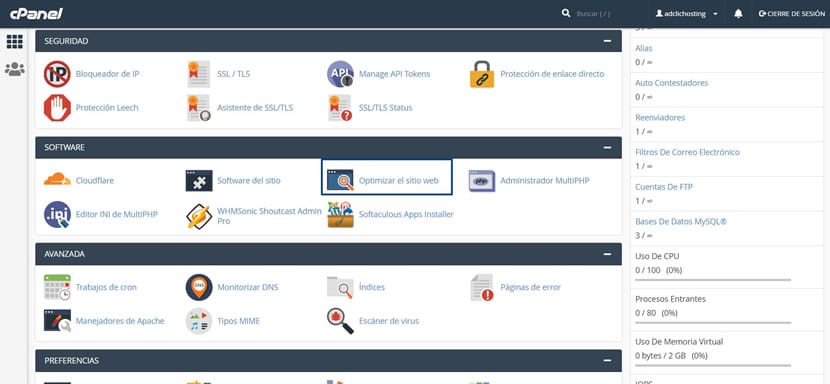Open the SSL/TLS Status icon

pos(340,108)
